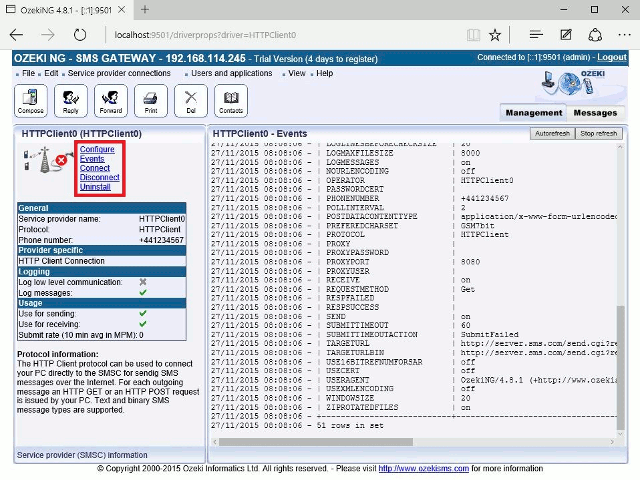Go back with browser back arrow
The image size is (640, 480).
pyautogui.click(x=16, y=35)
